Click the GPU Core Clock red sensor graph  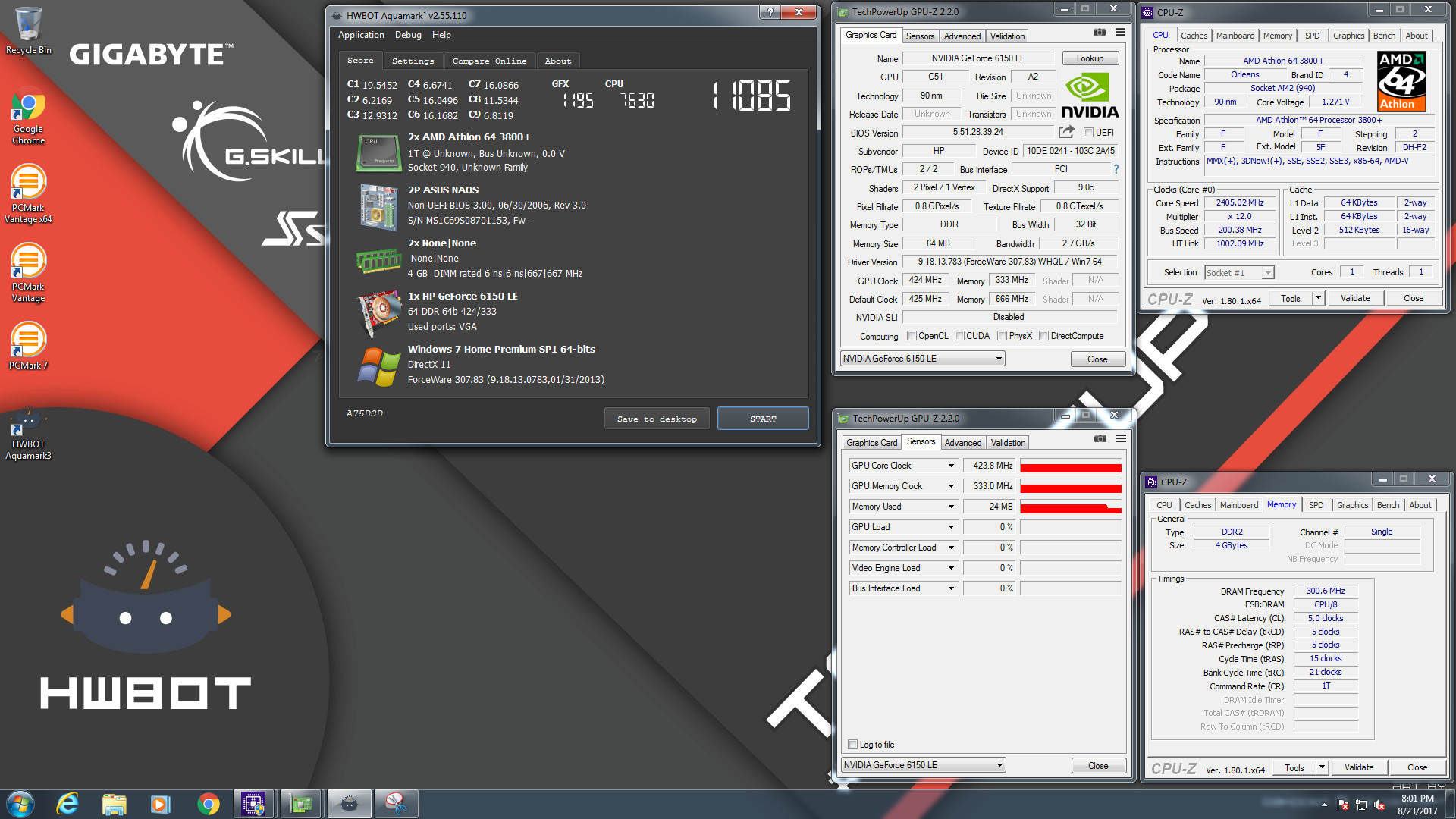point(1071,466)
